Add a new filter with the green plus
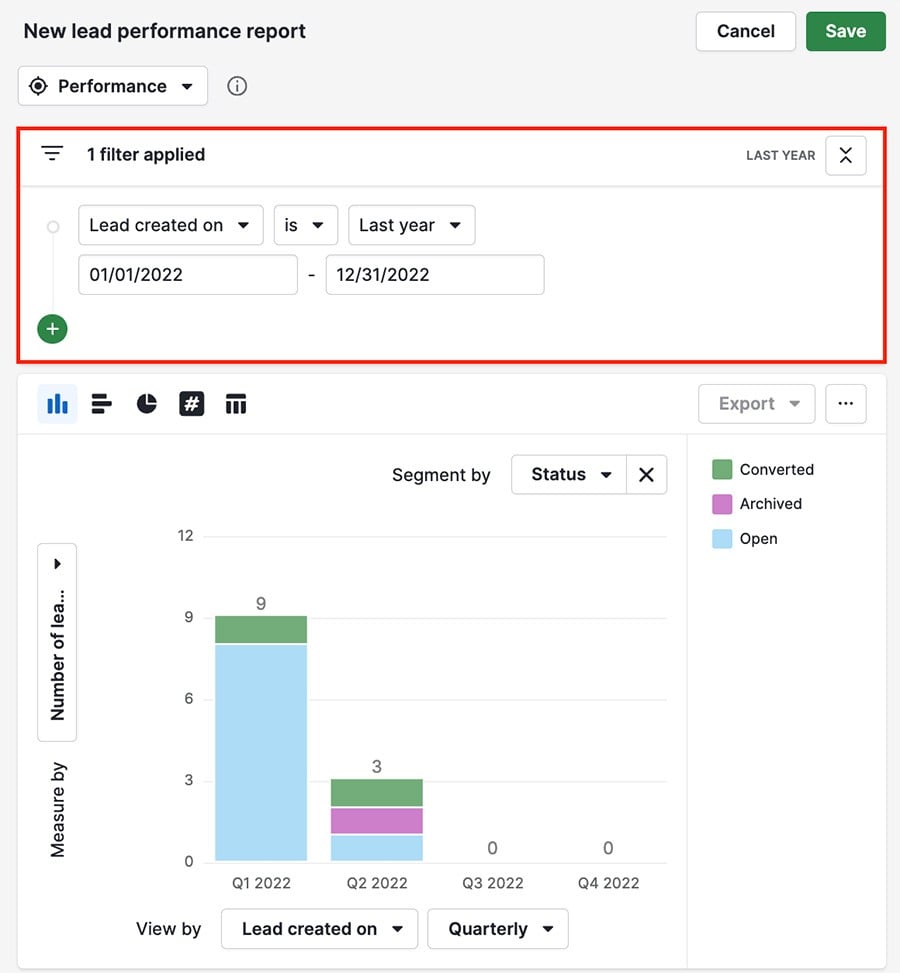 click(x=52, y=328)
